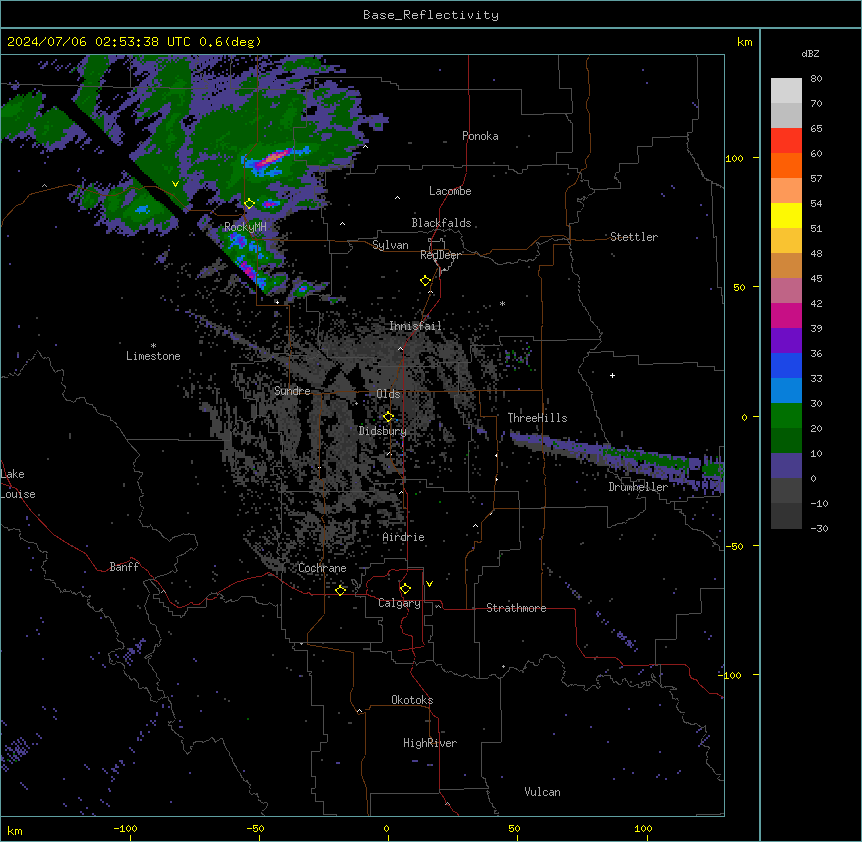862x842 pixels.
Task: Click the Didsbury label
Action: point(382,431)
